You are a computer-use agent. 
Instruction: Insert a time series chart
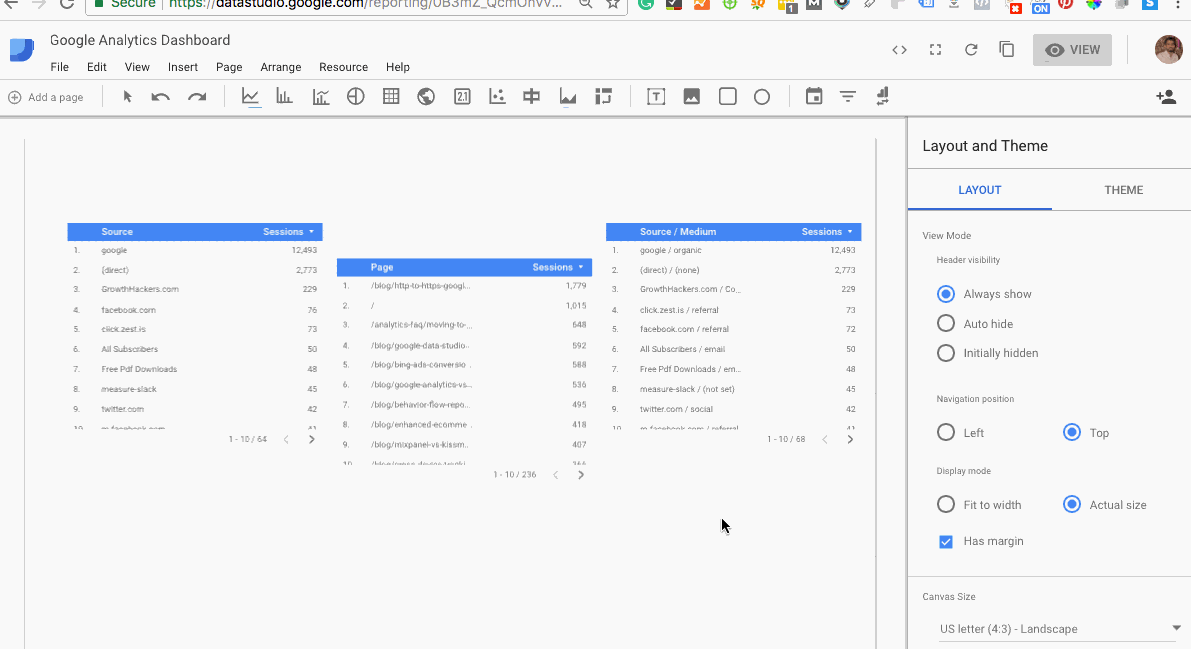pyautogui.click(x=251, y=96)
